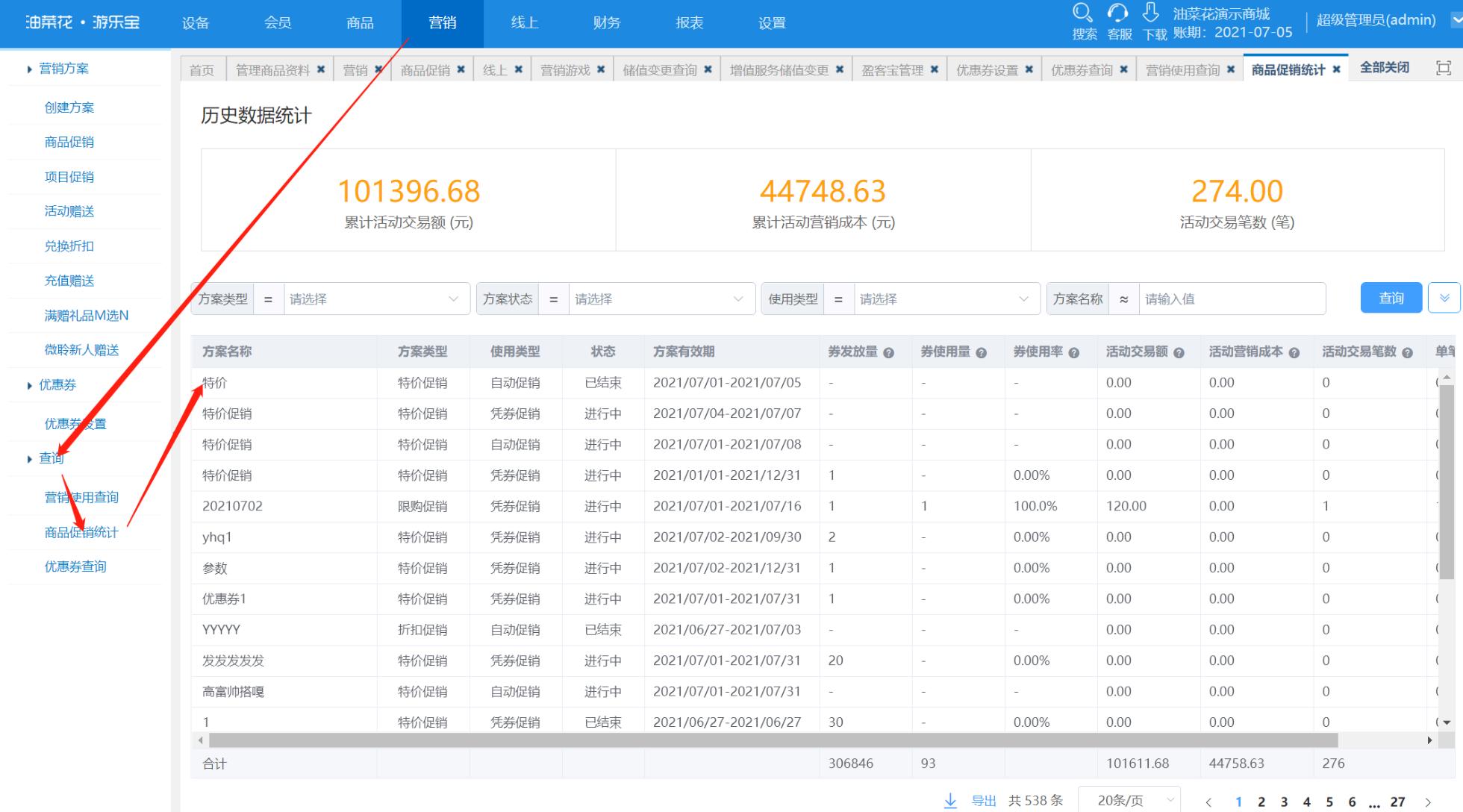Open 使用类型 dropdown
1463x812 pixels.
(946, 299)
